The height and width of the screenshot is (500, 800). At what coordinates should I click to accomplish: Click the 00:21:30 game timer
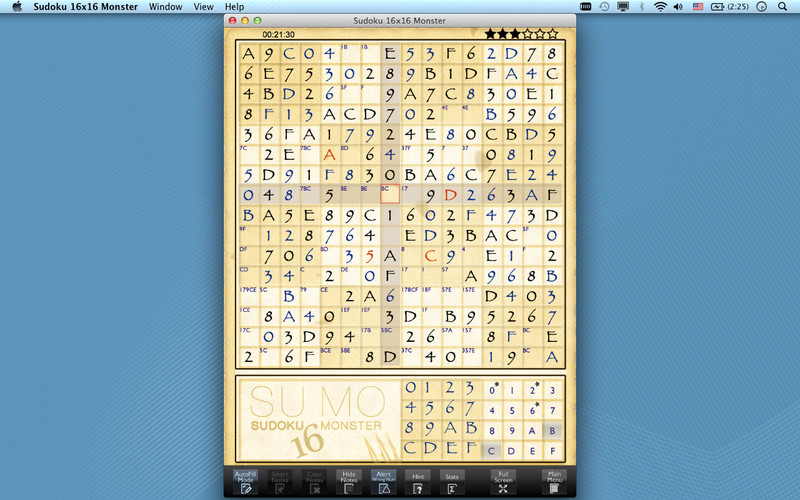279,35
